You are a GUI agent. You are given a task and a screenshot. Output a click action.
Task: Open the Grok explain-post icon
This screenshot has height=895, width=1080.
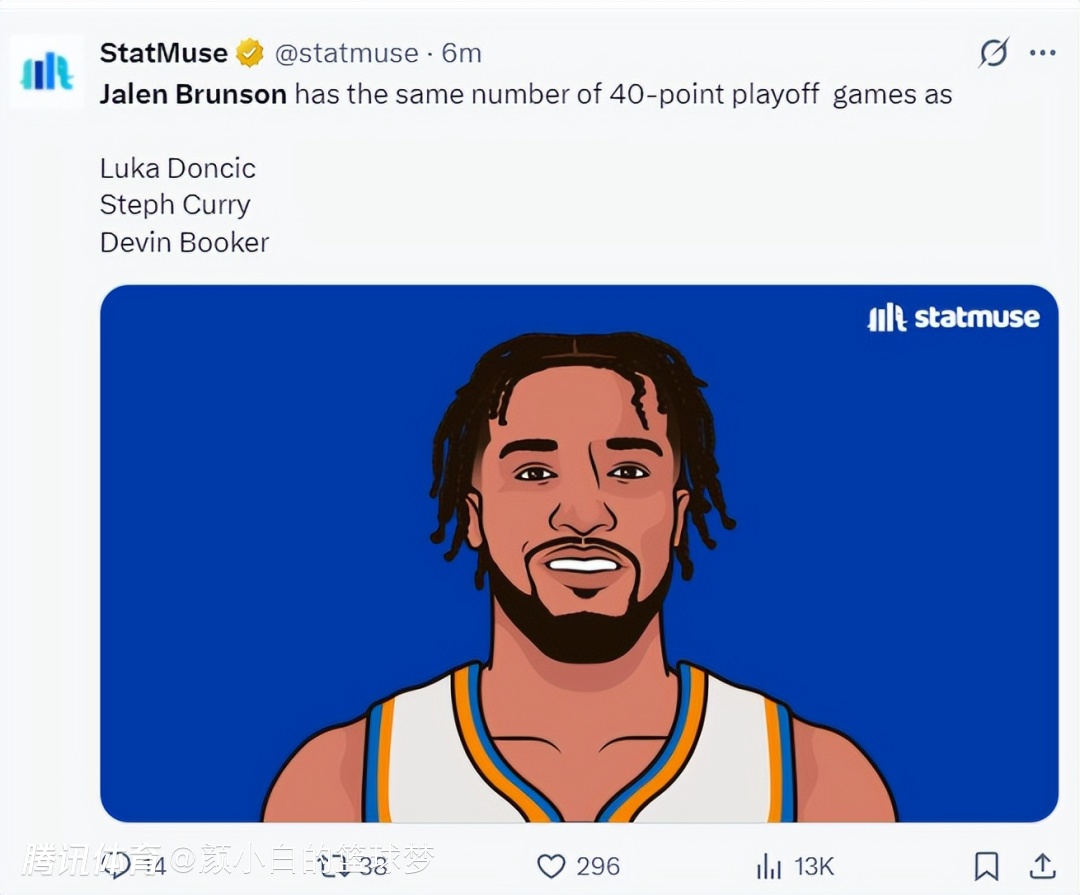tap(993, 53)
